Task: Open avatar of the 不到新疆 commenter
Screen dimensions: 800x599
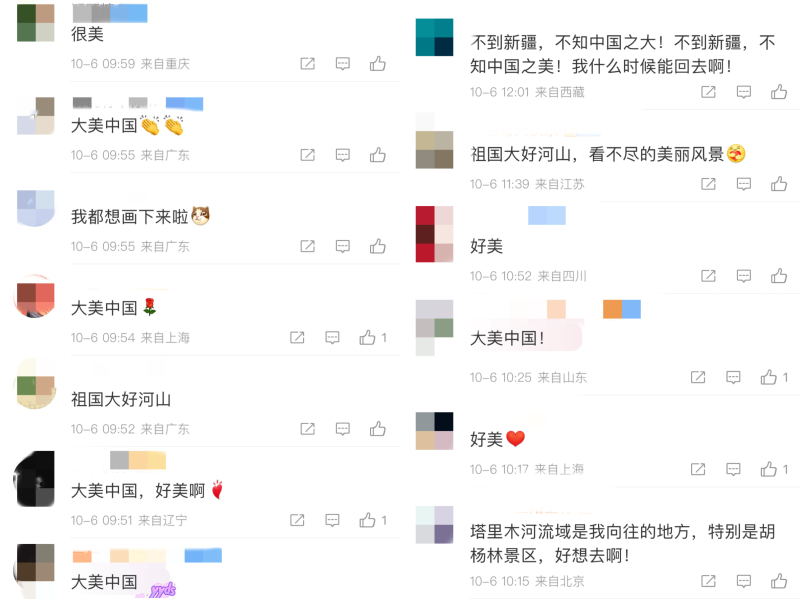Action: (x=434, y=37)
